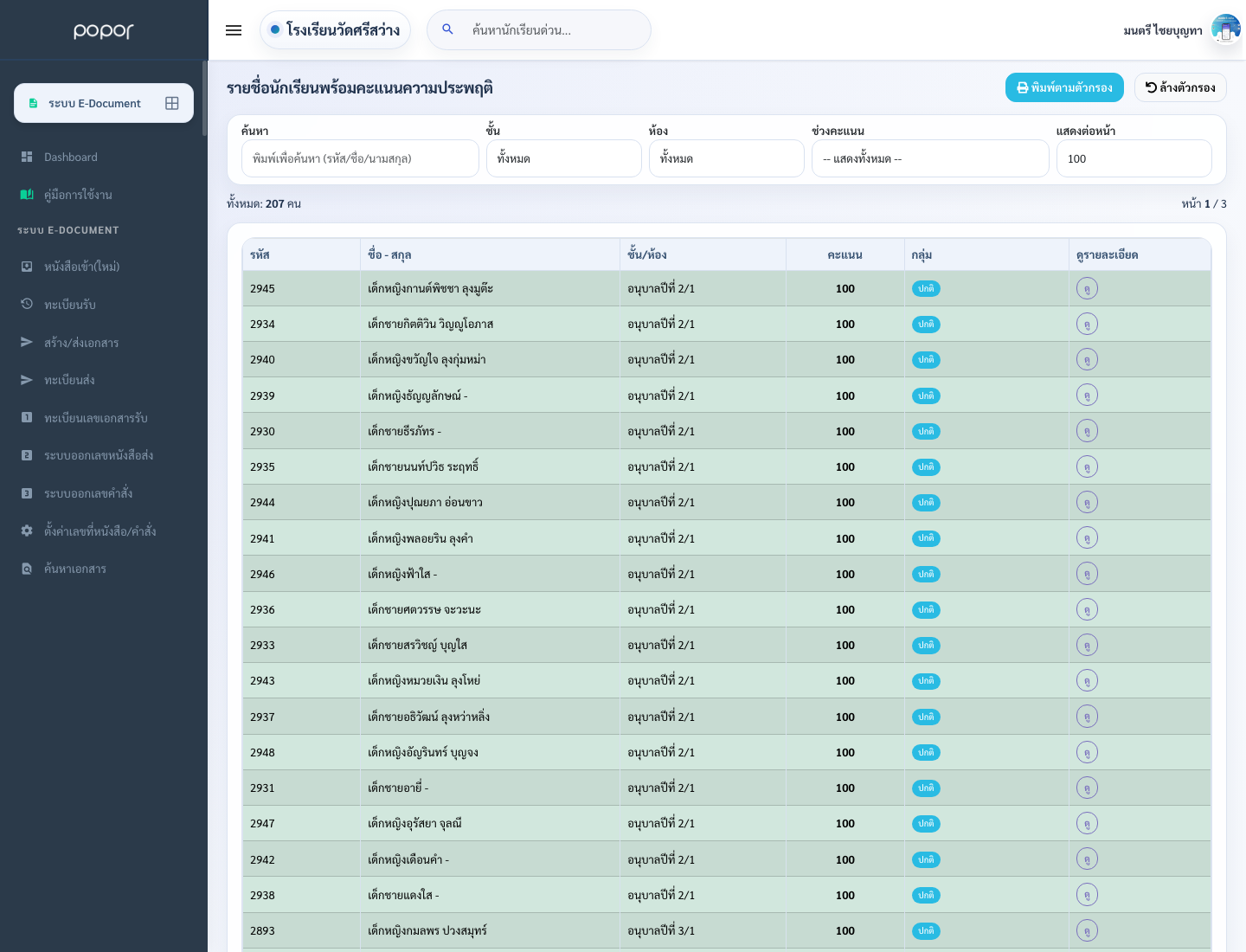The image size is (1246, 952).
Task: Click ระบบ E-Document module button
Action: pos(104,103)
